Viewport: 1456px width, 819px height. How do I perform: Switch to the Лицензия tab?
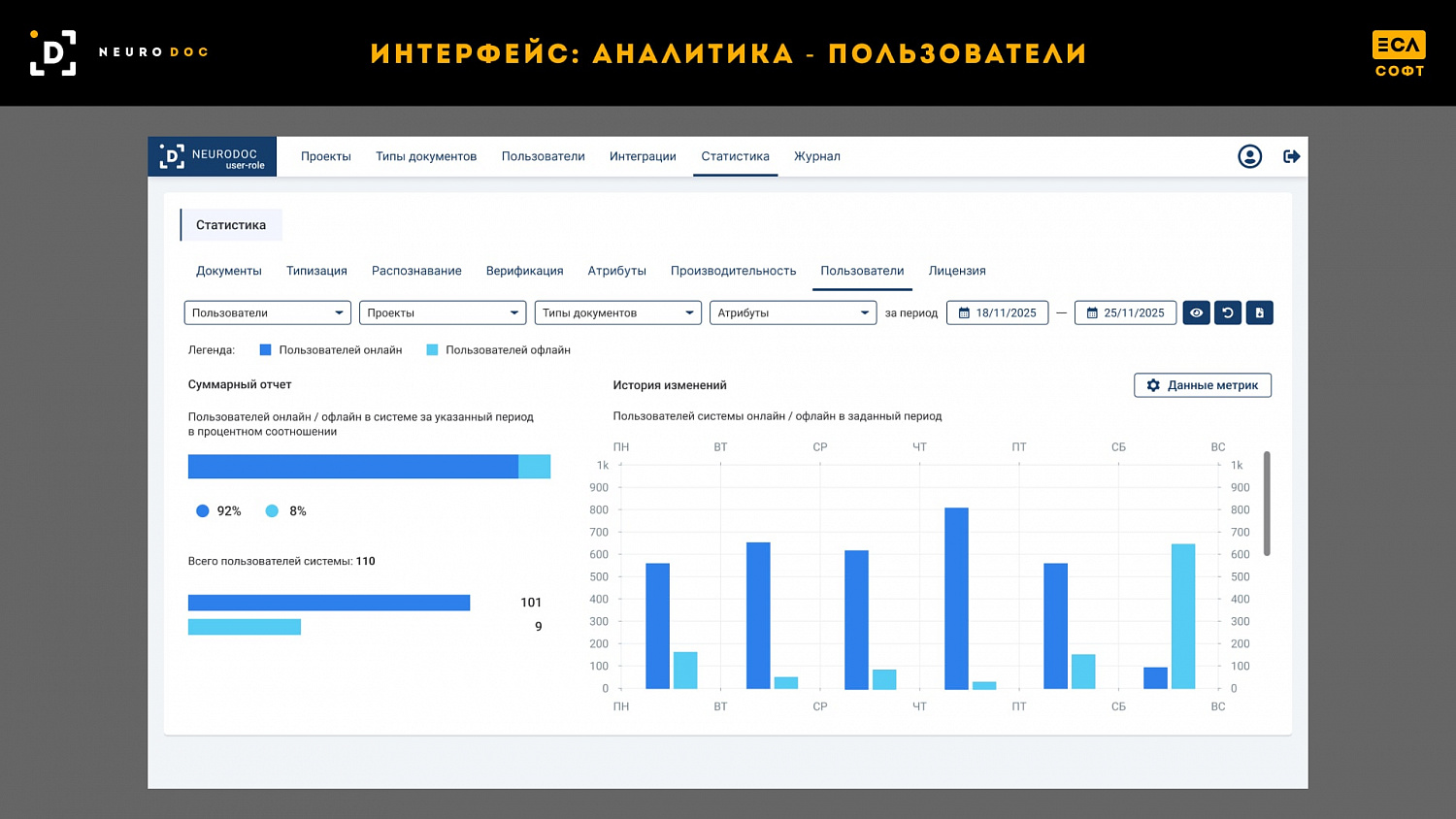coord(957,271)
